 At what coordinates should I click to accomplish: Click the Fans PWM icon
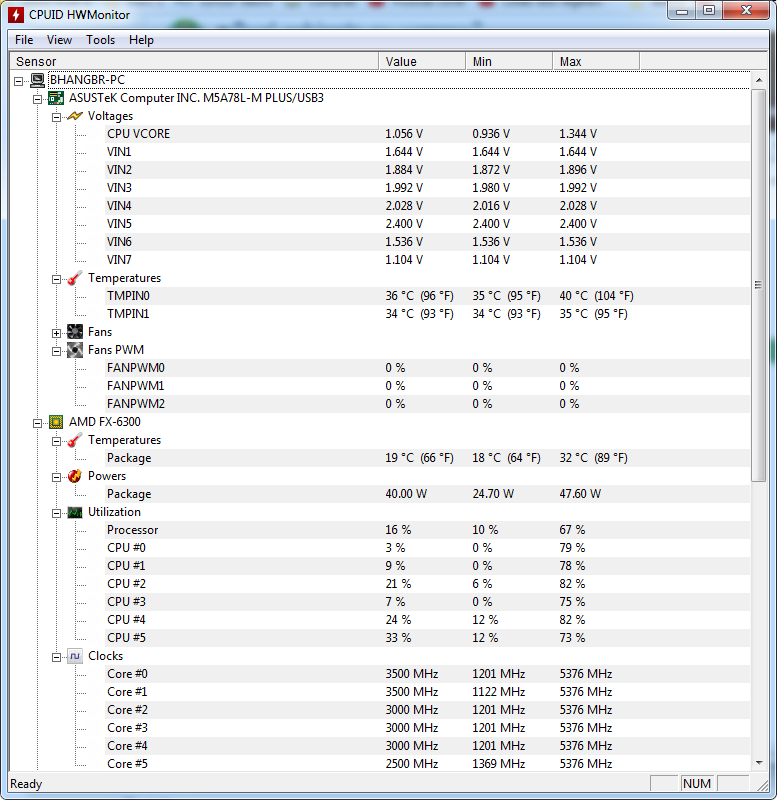(x=75, y=350)
